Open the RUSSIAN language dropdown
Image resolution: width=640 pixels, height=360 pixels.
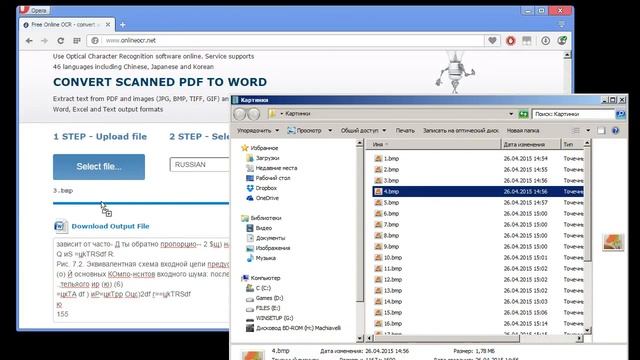200,164
